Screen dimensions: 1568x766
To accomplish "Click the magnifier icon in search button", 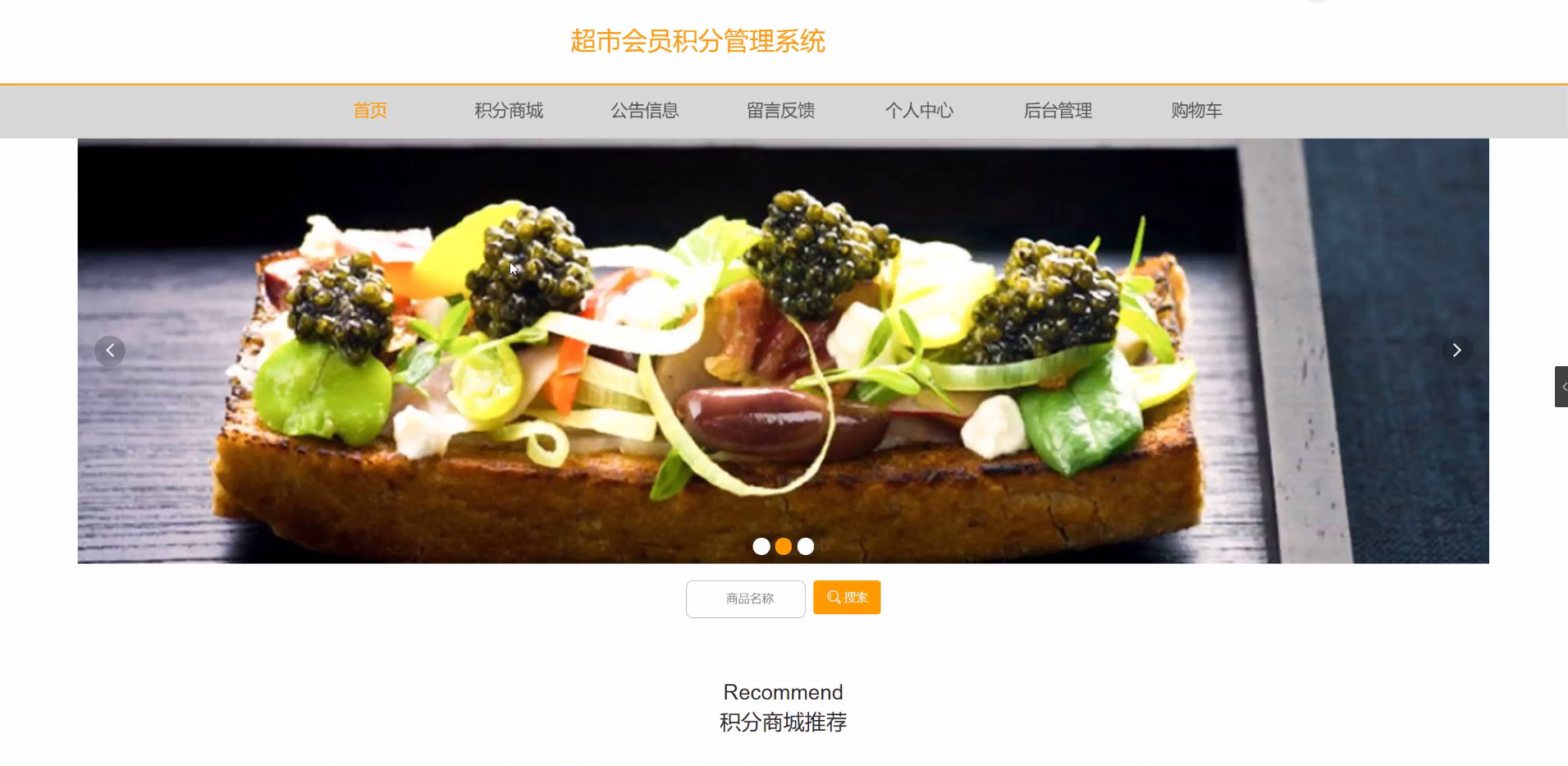I will coord(834,597).
